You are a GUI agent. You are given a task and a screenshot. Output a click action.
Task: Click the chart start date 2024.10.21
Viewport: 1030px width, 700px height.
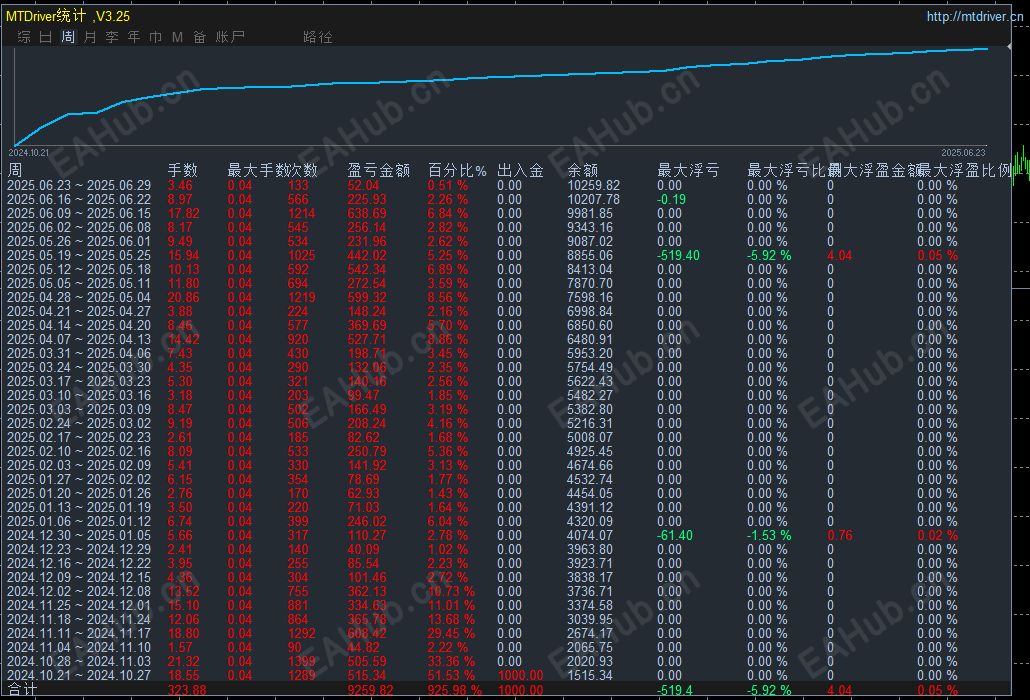click(28, 152)
